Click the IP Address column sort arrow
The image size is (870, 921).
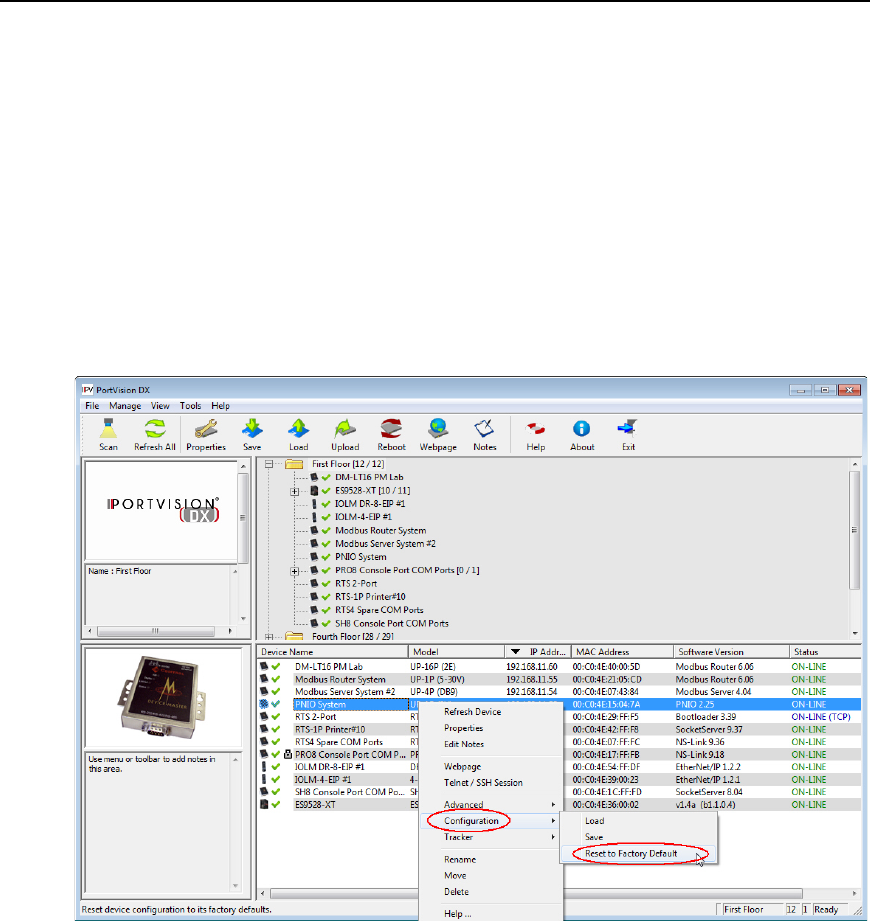515,651
